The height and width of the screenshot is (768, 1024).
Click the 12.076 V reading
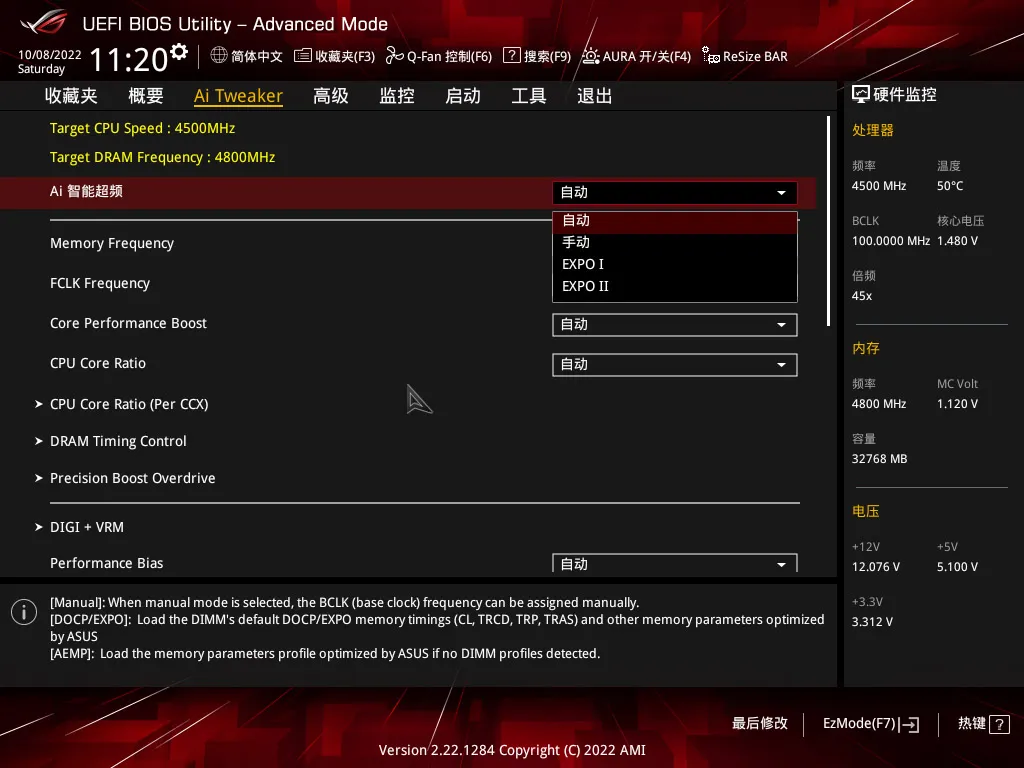pos(876,567)
